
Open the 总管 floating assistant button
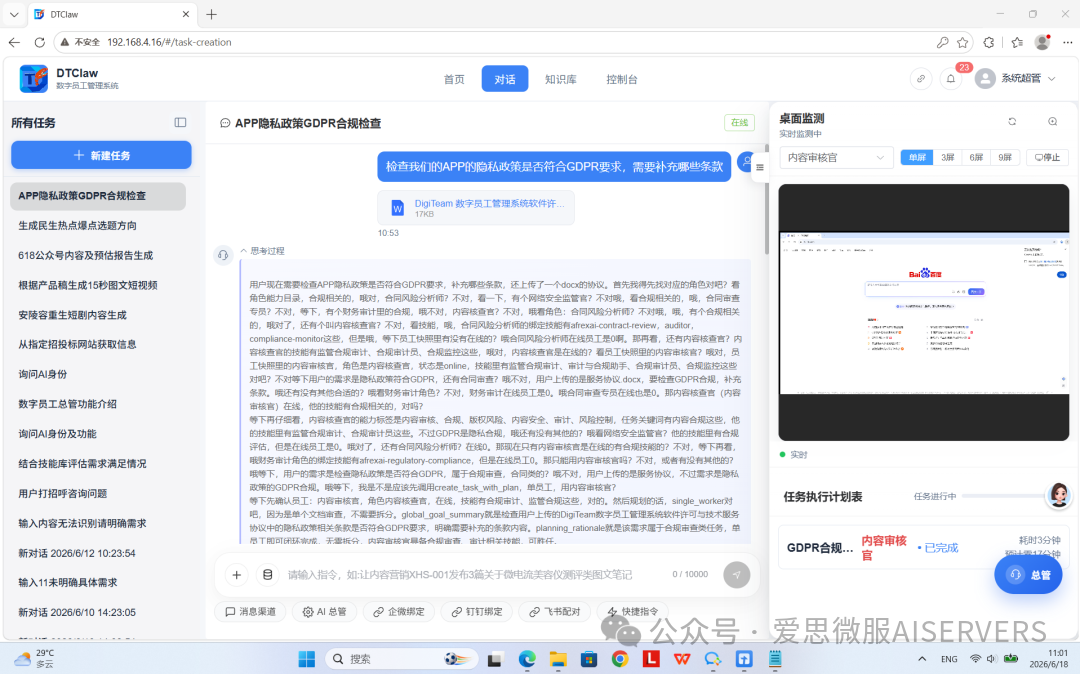tap(1028, 574)
